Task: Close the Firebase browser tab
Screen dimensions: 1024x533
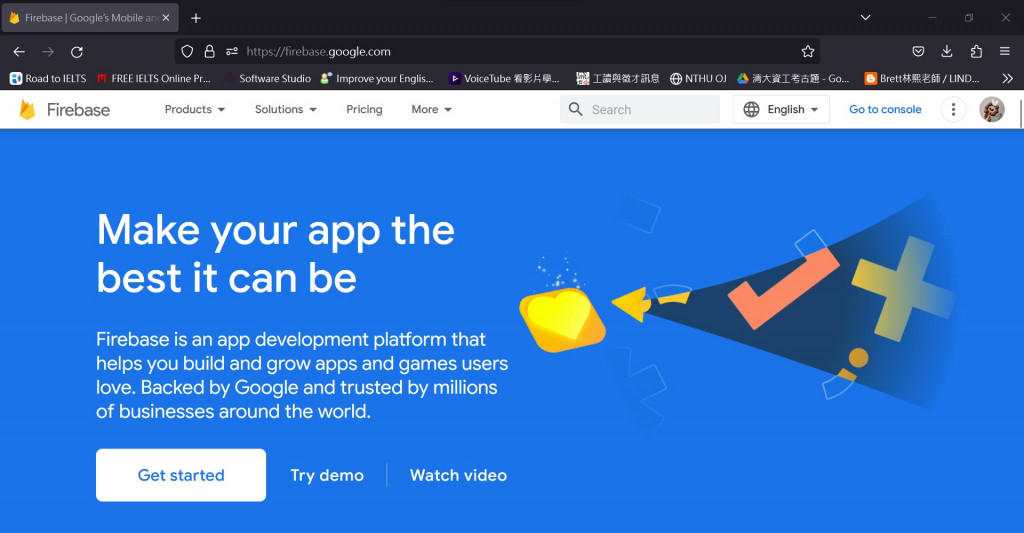Action: (x=166, y=18)
